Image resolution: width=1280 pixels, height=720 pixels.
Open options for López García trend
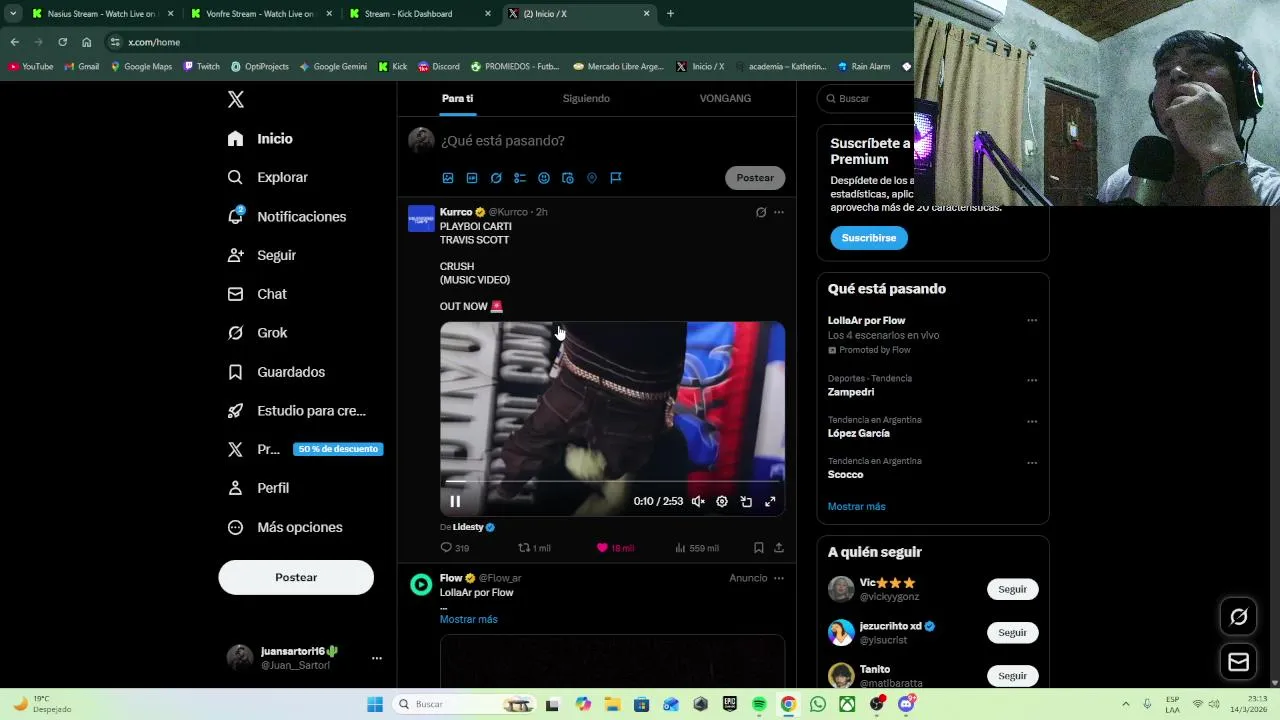[x=1032, y=421]
